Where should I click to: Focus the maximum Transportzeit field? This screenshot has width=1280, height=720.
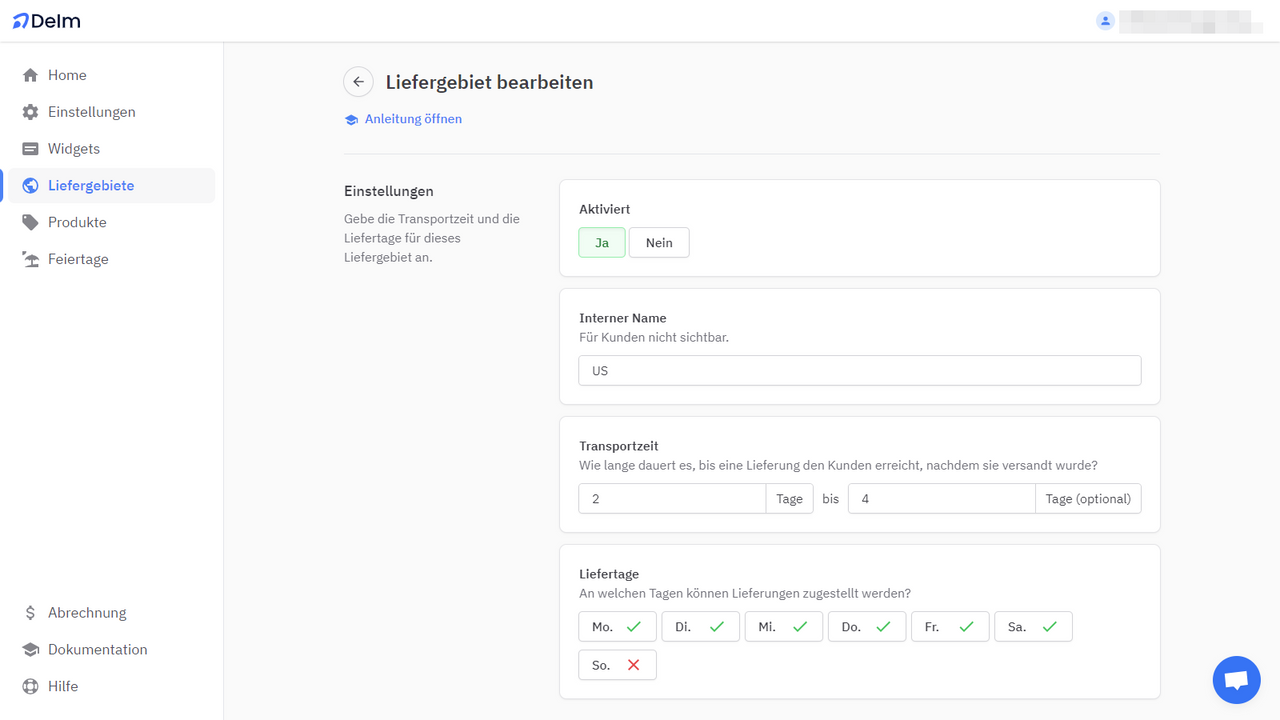941,499
